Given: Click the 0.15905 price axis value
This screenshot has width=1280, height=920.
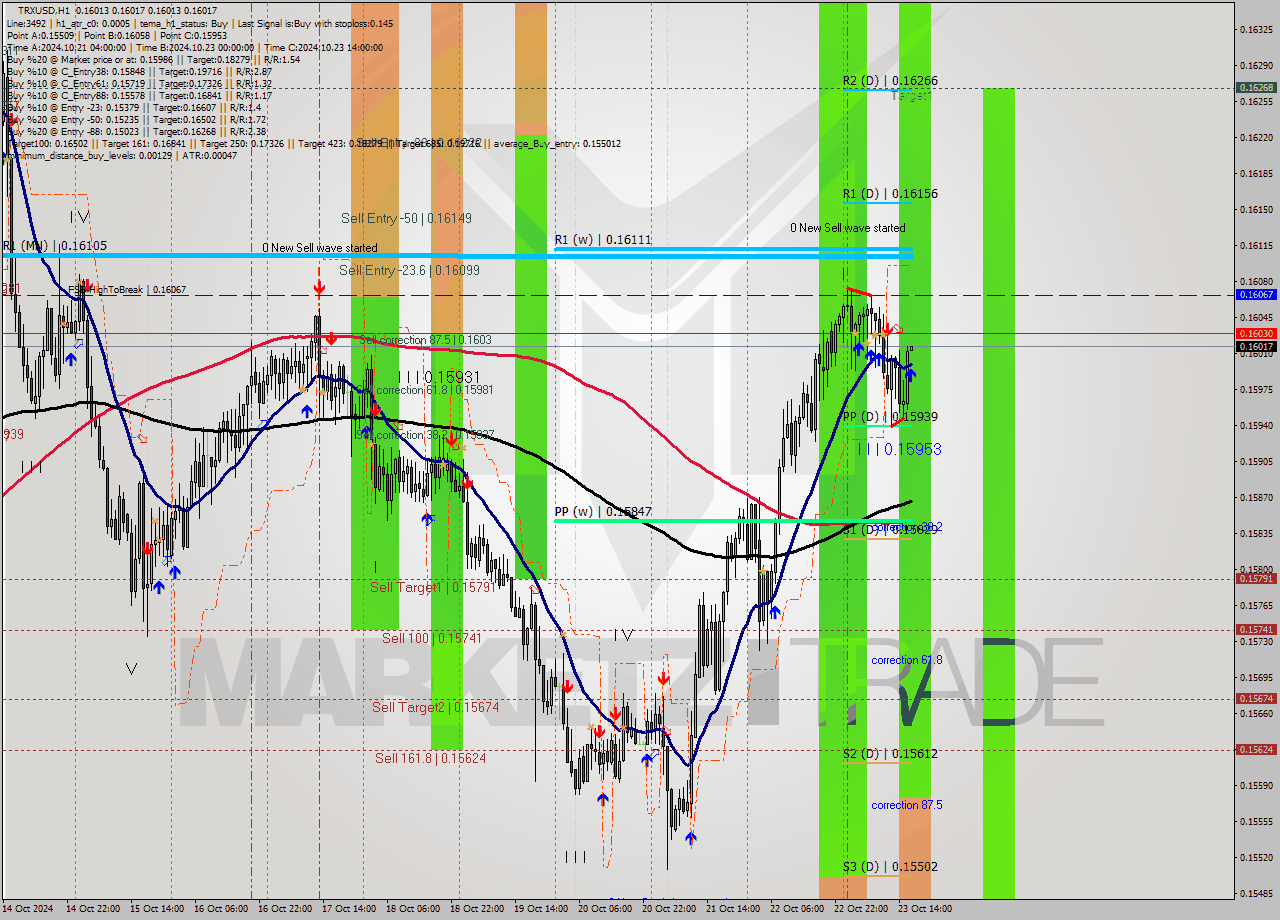Looking at the screenshot, I should (1258, 461).
